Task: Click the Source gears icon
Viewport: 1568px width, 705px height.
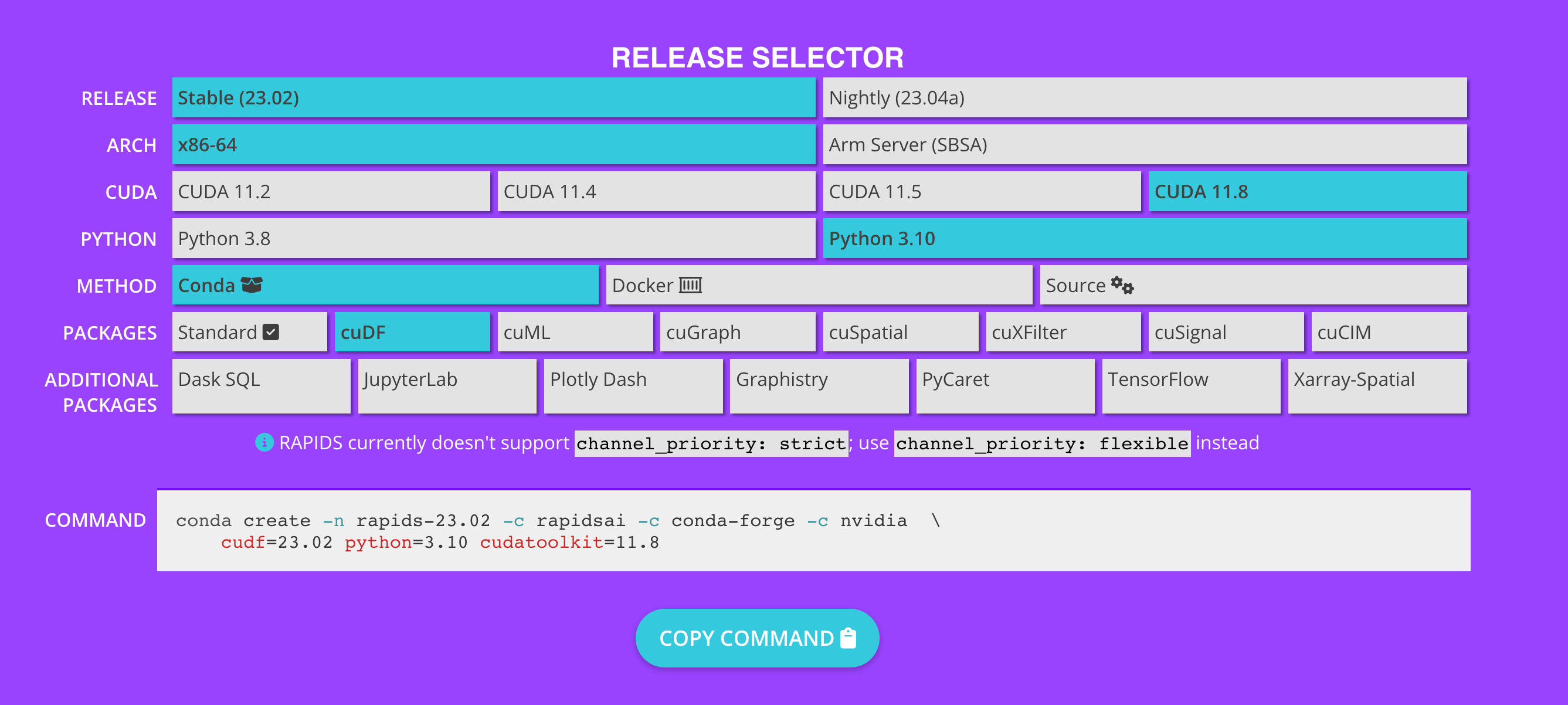Action: click(x=1122, y=285)
